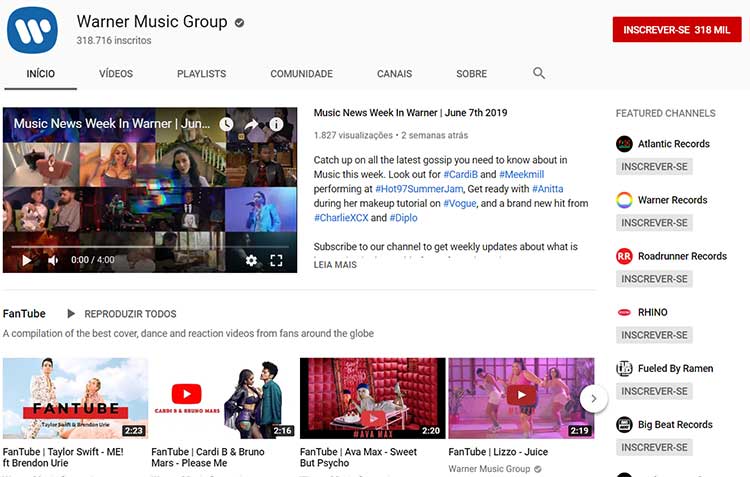This screenshot has width=750, height=477.
Task: Subscribe with red Inscrever-se 318 mil button
Action: pos(677,30)
